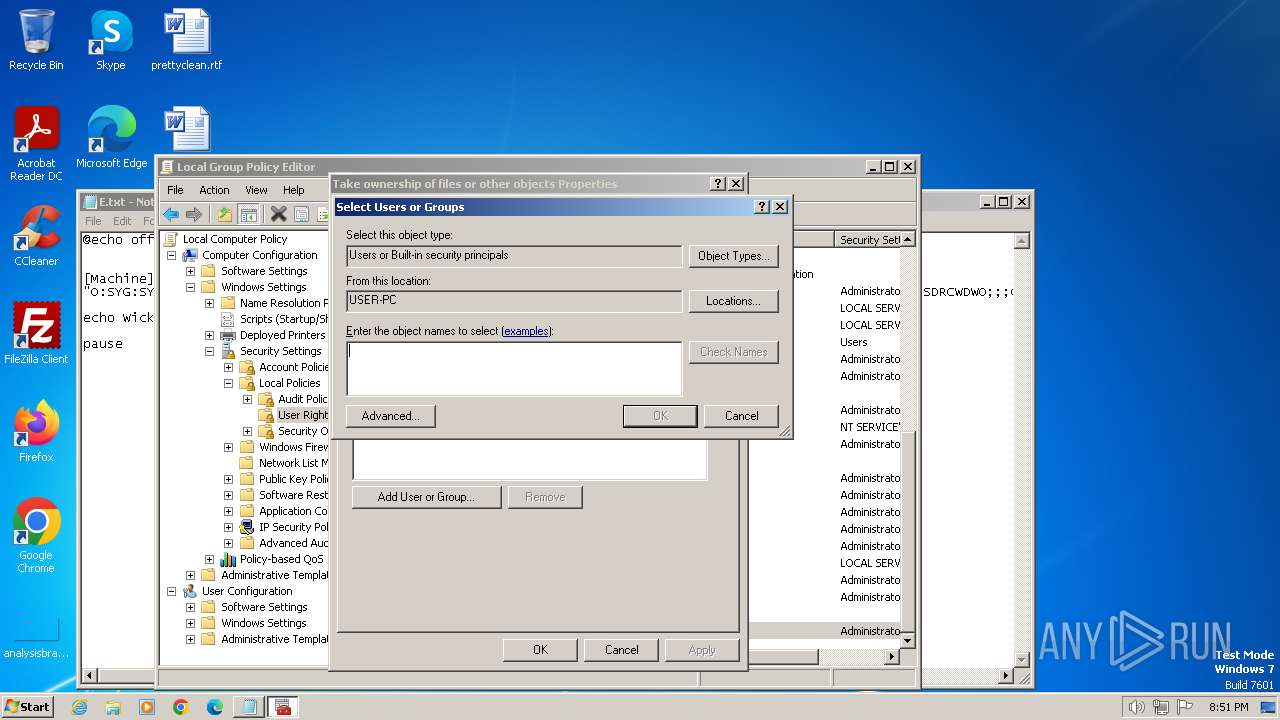The width and height of the screenshot is (1280, 720).
Task: Collapse Local Policies node
Action: point(228,383)
